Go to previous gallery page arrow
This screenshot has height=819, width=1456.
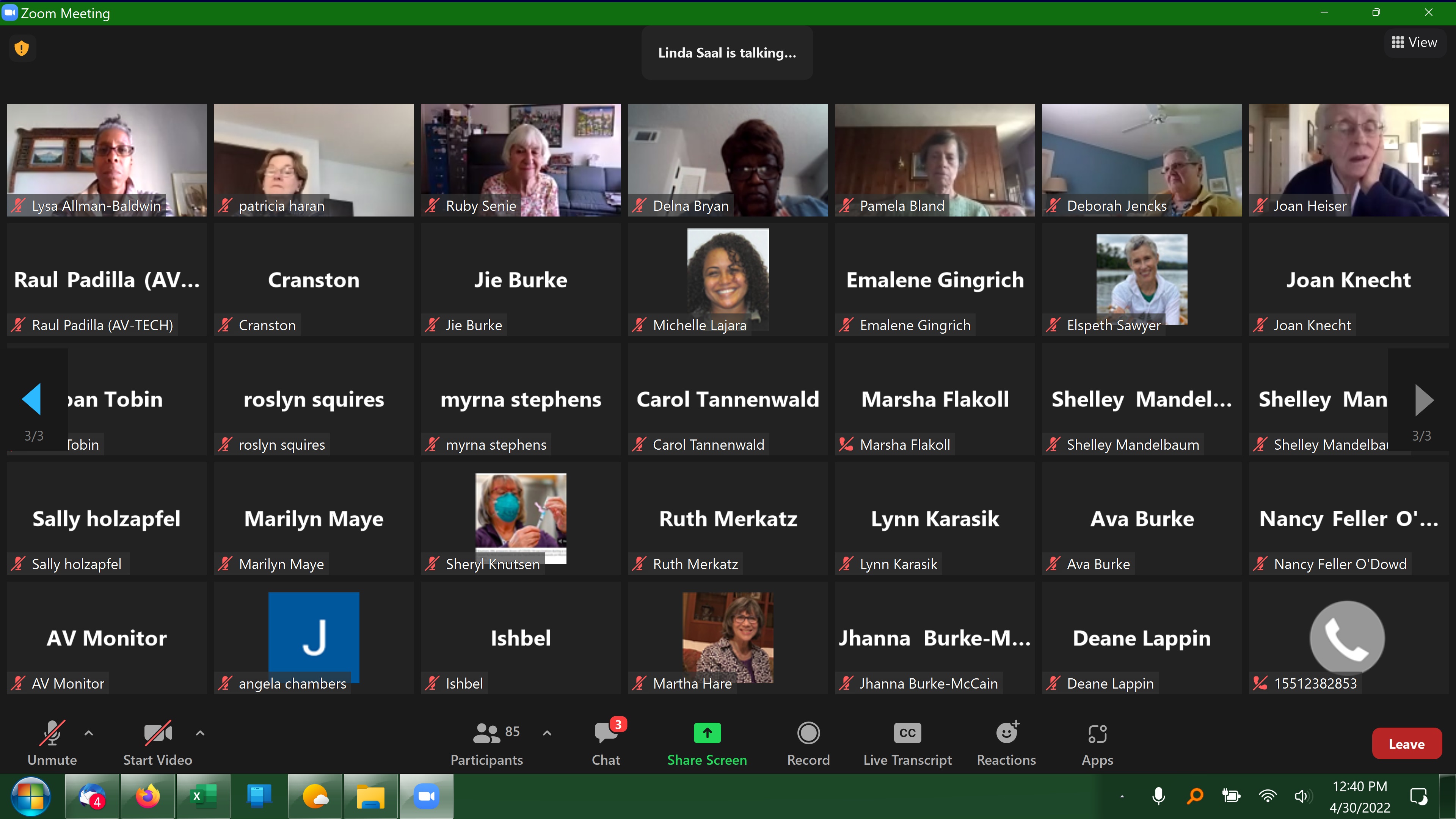[x=31, y=399]
